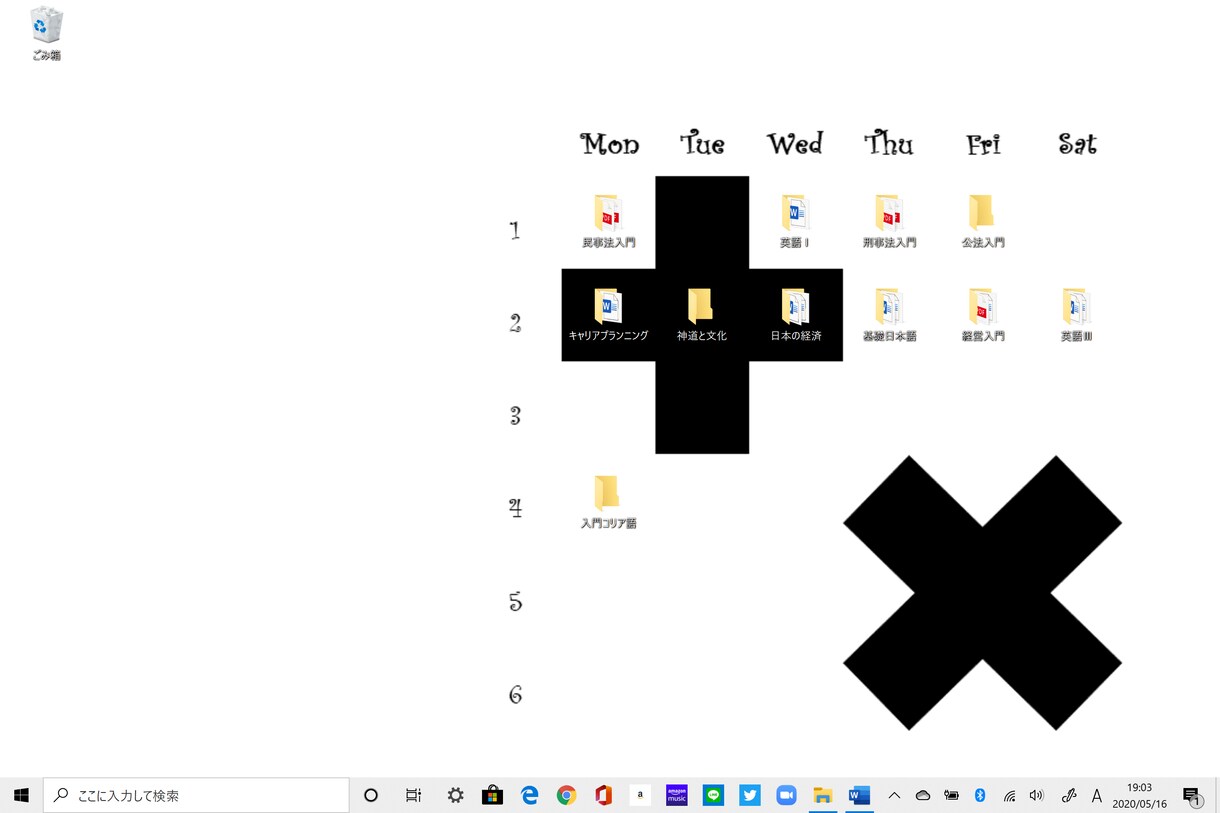Open Cortana circle icon in taskbar

pyautogui.click(x=371, y=795)
